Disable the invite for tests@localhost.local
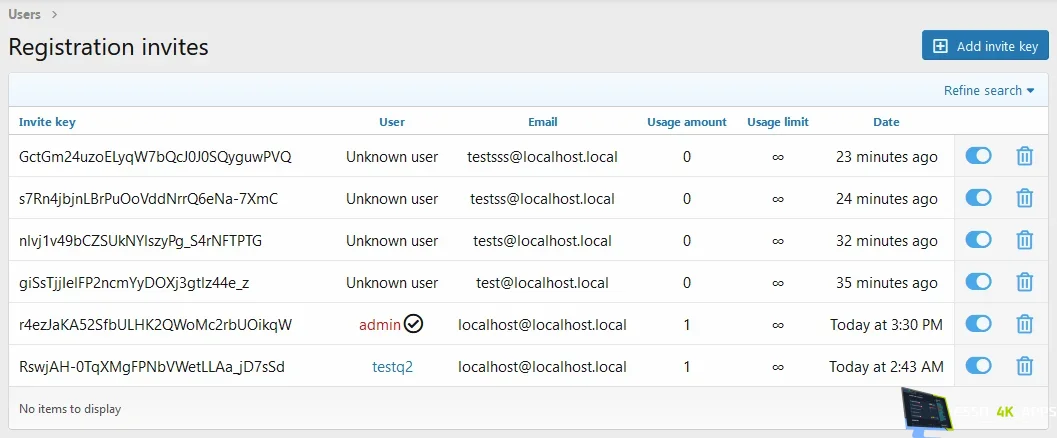The width and height of the screenshot is (1057, 438). (x=978, y=240)
